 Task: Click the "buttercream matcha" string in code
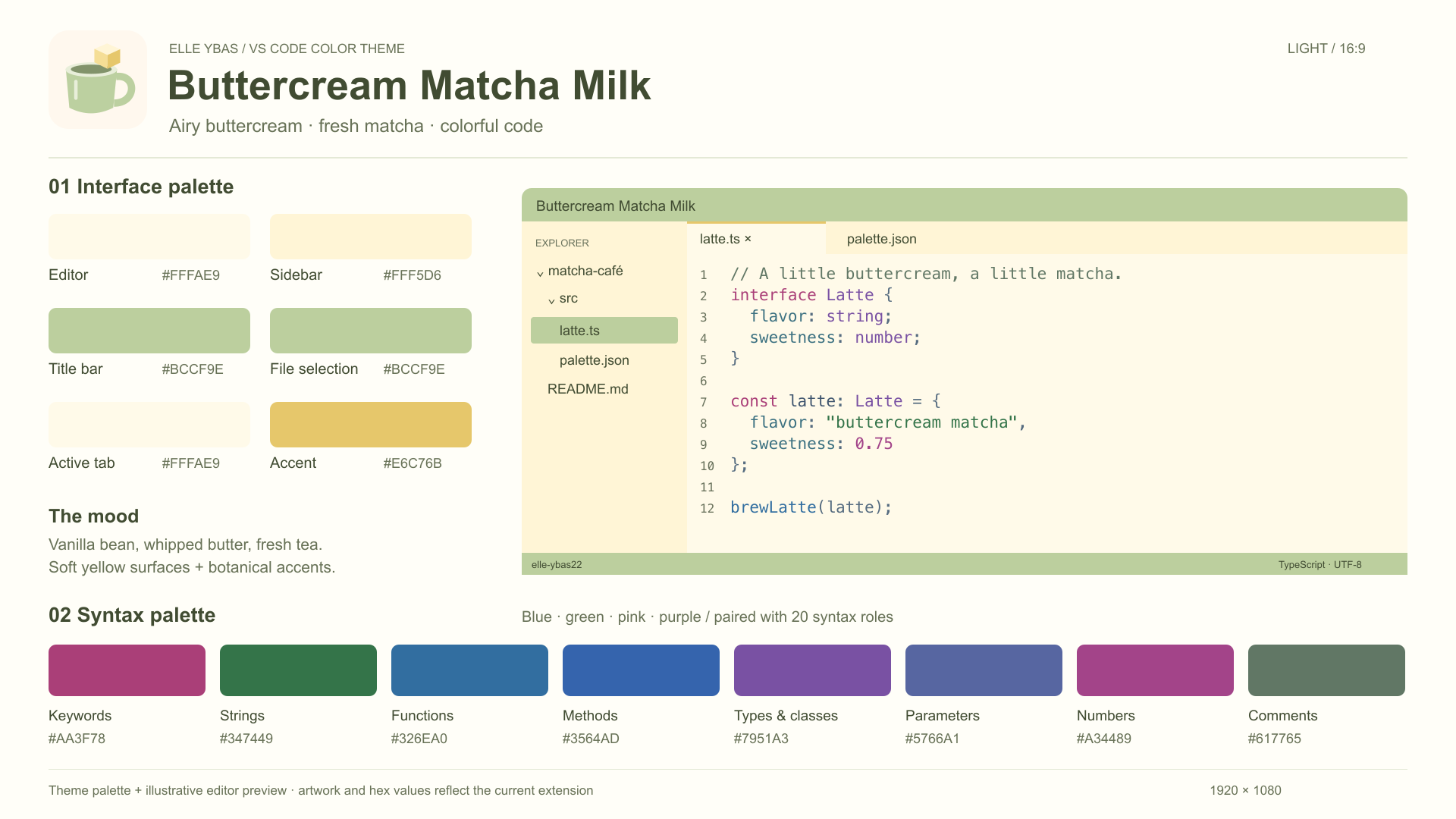click(921, 422)
